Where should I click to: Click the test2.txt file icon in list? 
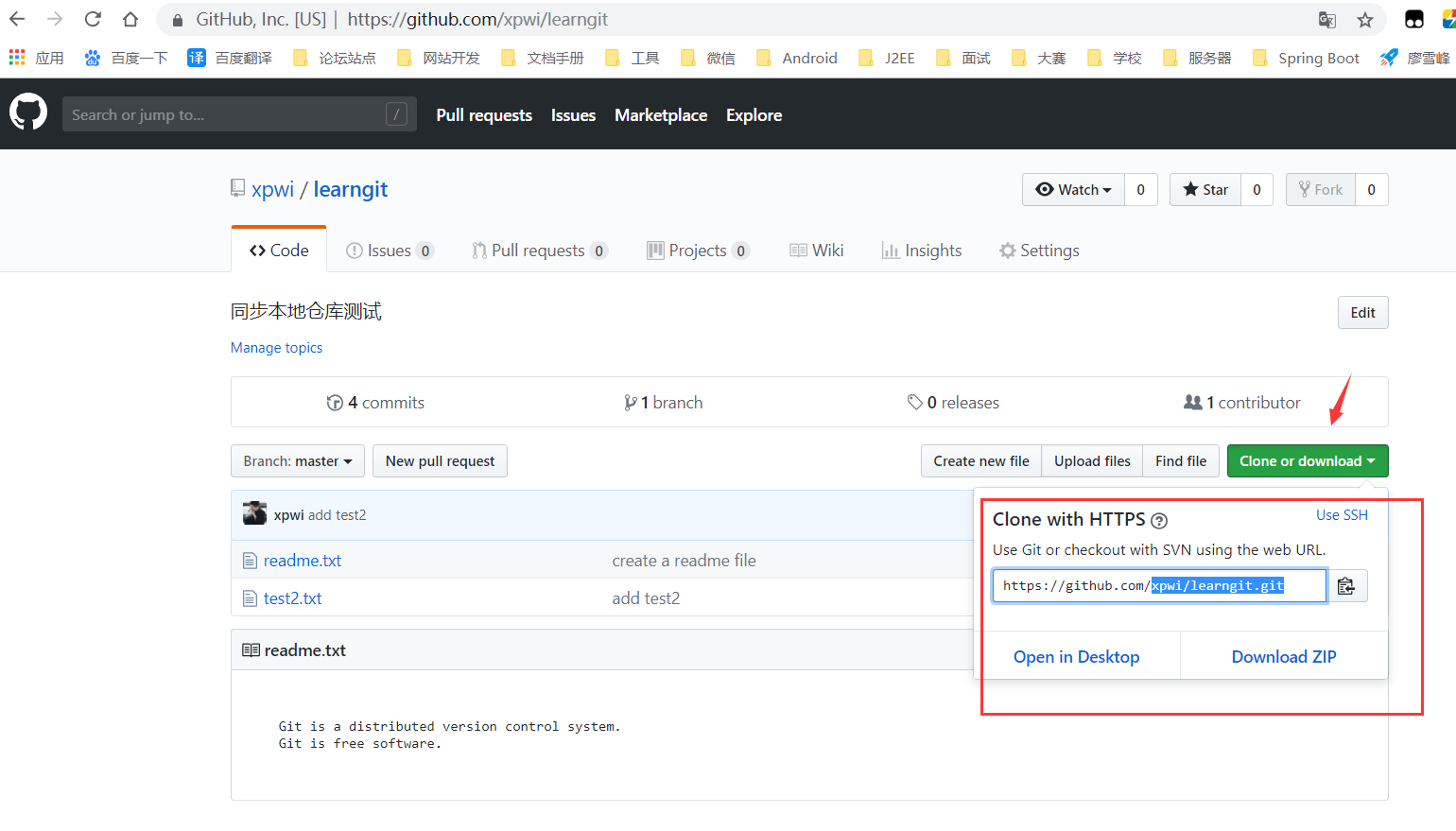(x=250, y=598)
